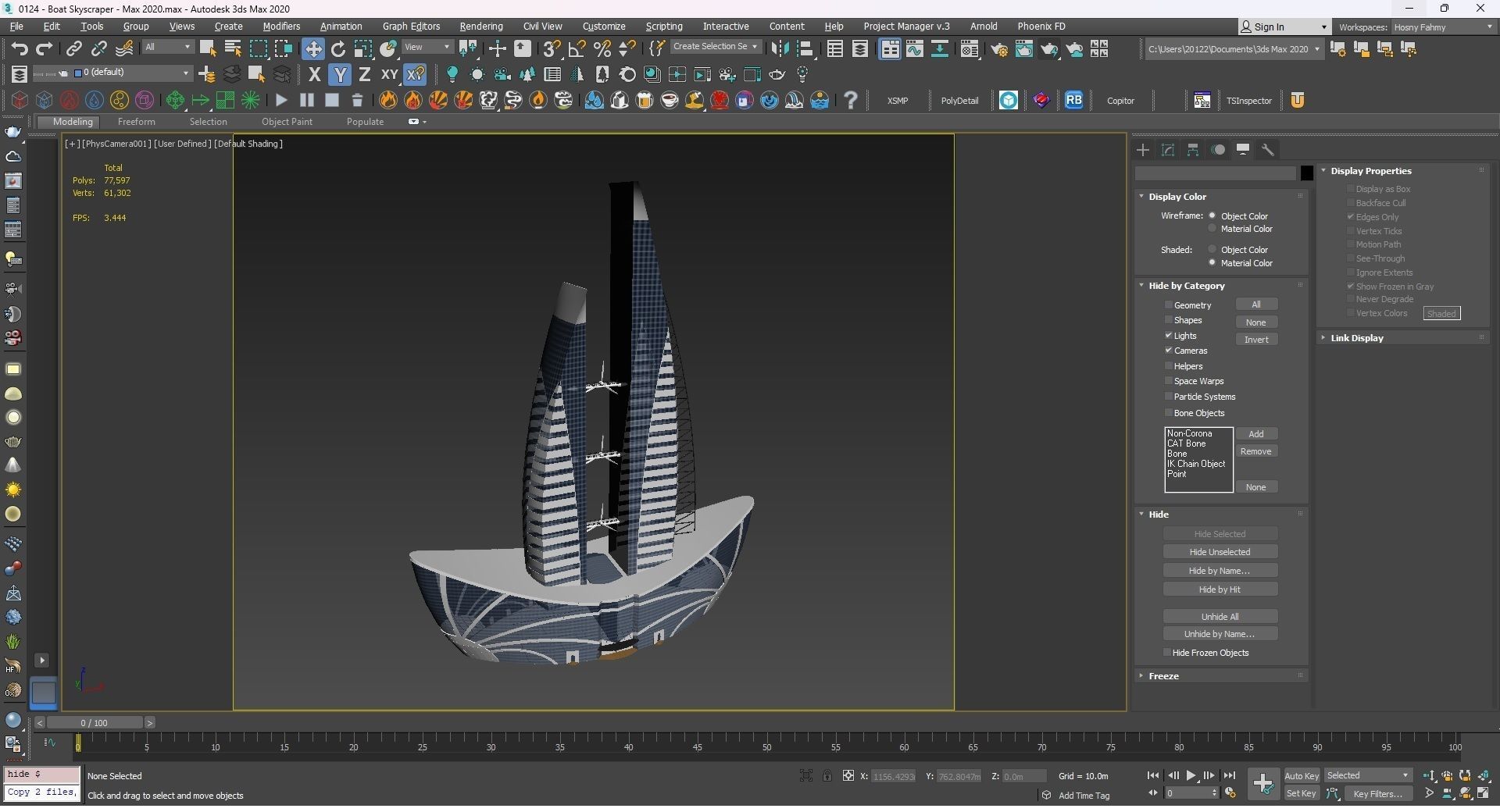
Task: Collapse the Hide by Category rollout
Action: [1186, 286]
